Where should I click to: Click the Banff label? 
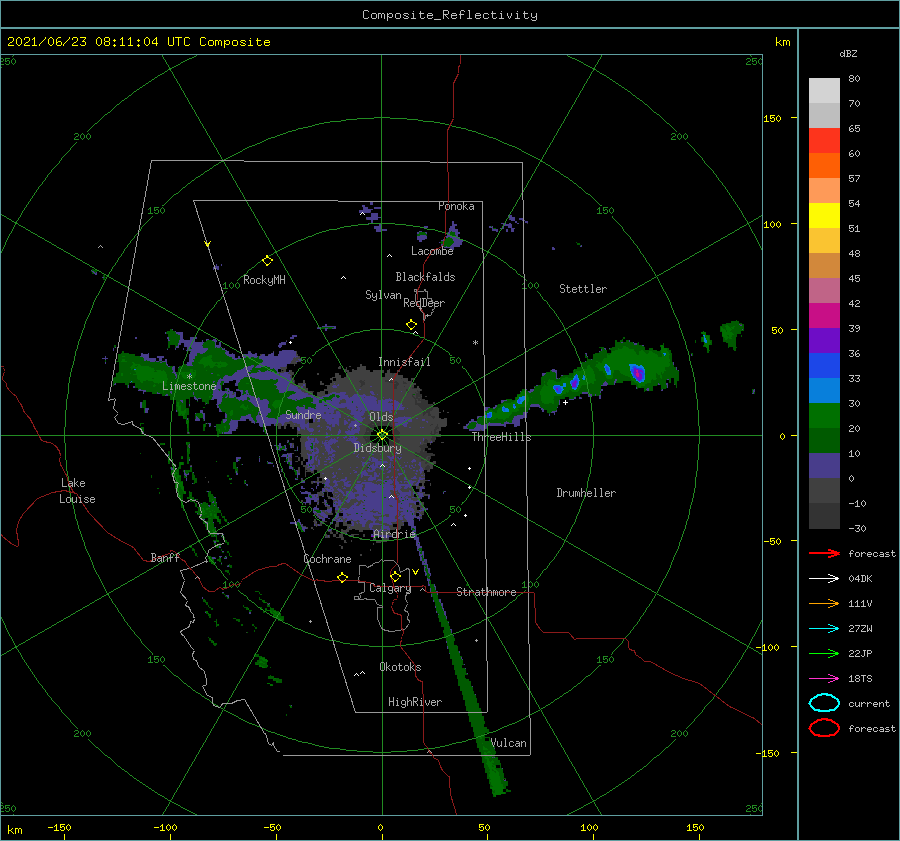tap(165, 557)
